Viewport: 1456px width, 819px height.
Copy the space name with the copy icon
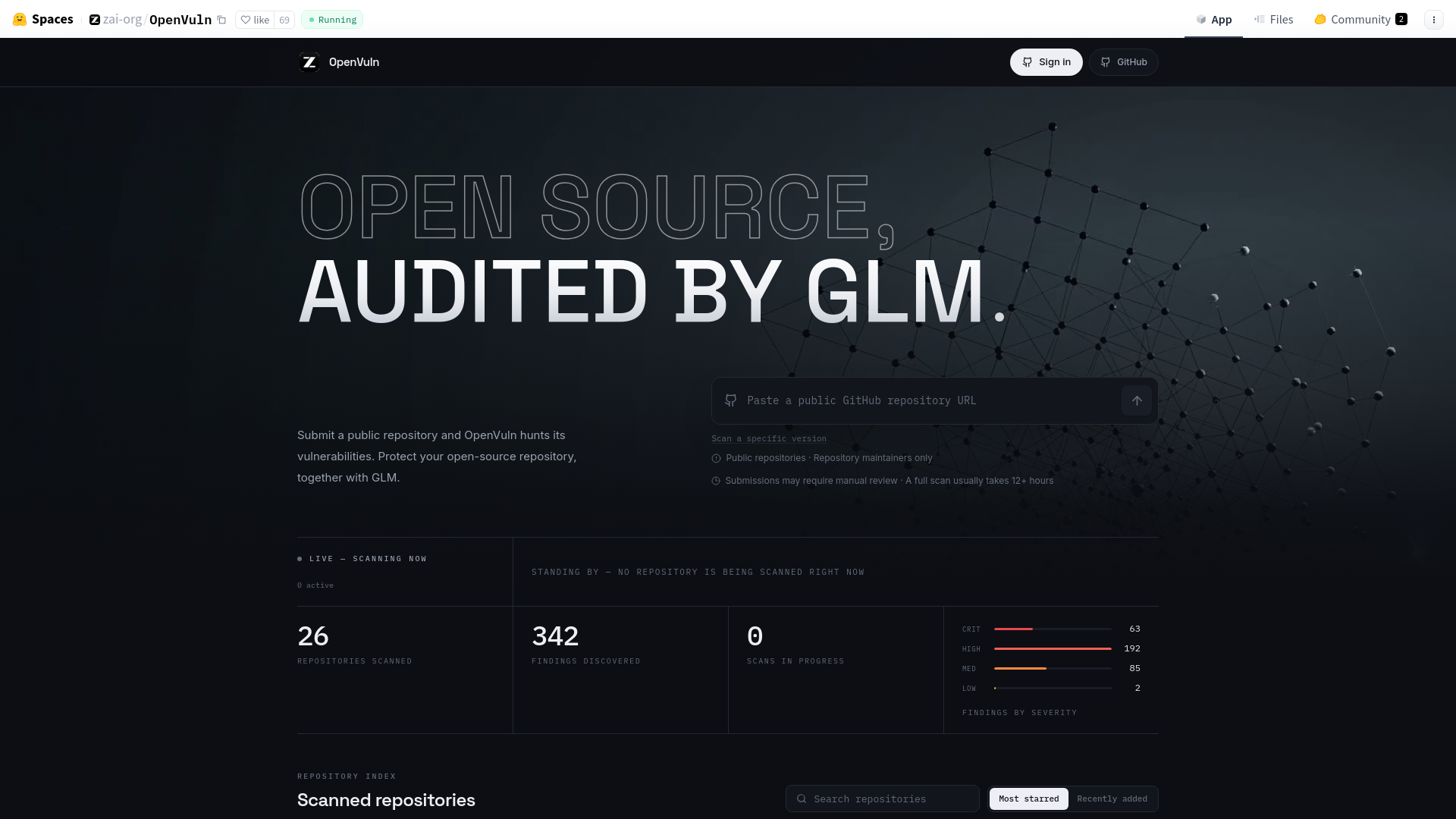pos(221,20)
